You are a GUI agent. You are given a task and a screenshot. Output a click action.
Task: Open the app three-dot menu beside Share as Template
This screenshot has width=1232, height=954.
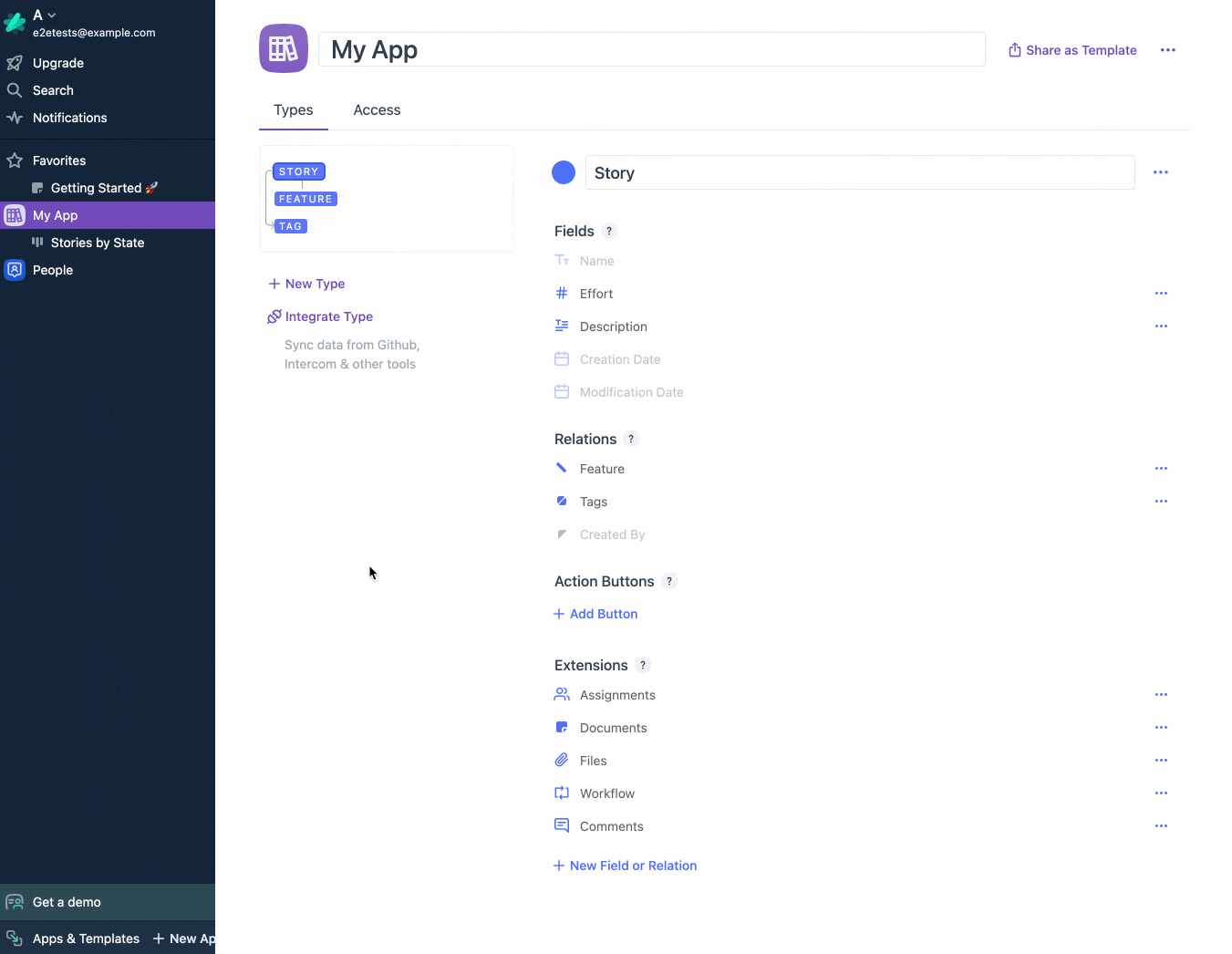[1167, 50]
